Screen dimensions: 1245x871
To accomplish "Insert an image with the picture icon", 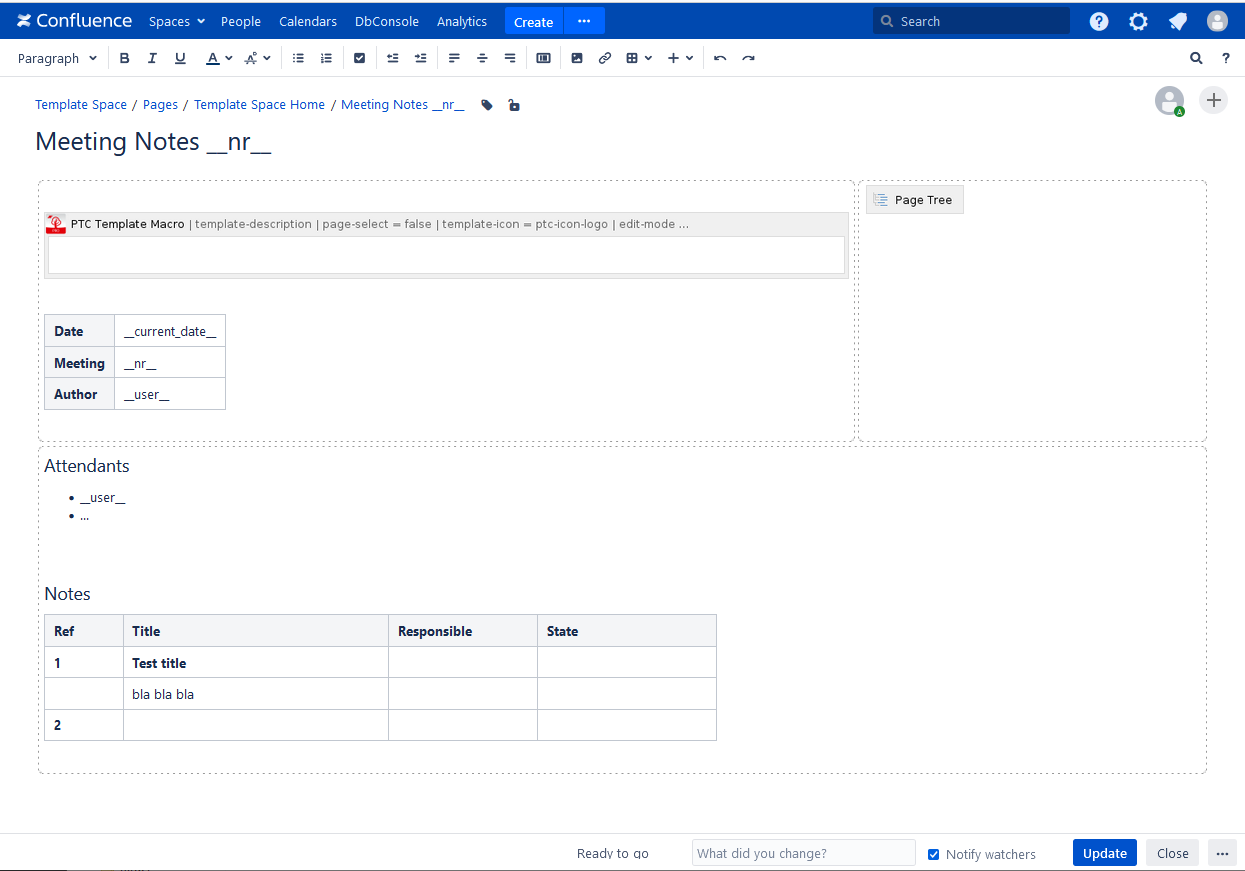I will coord(577,58).
